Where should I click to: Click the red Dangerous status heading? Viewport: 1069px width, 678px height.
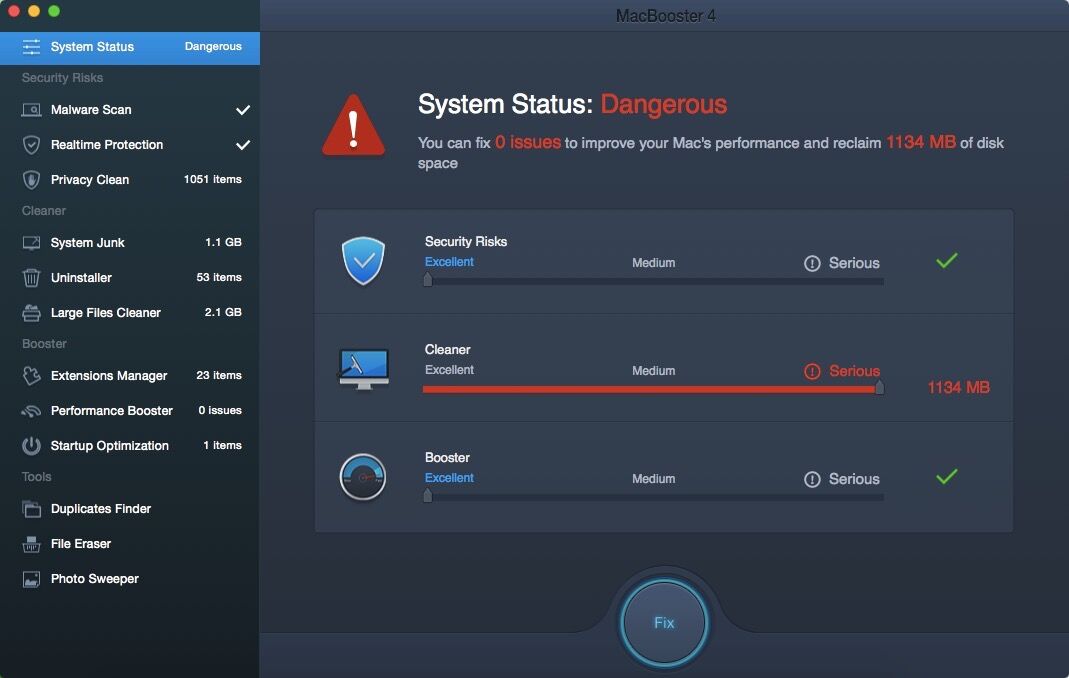pos(663,104)
